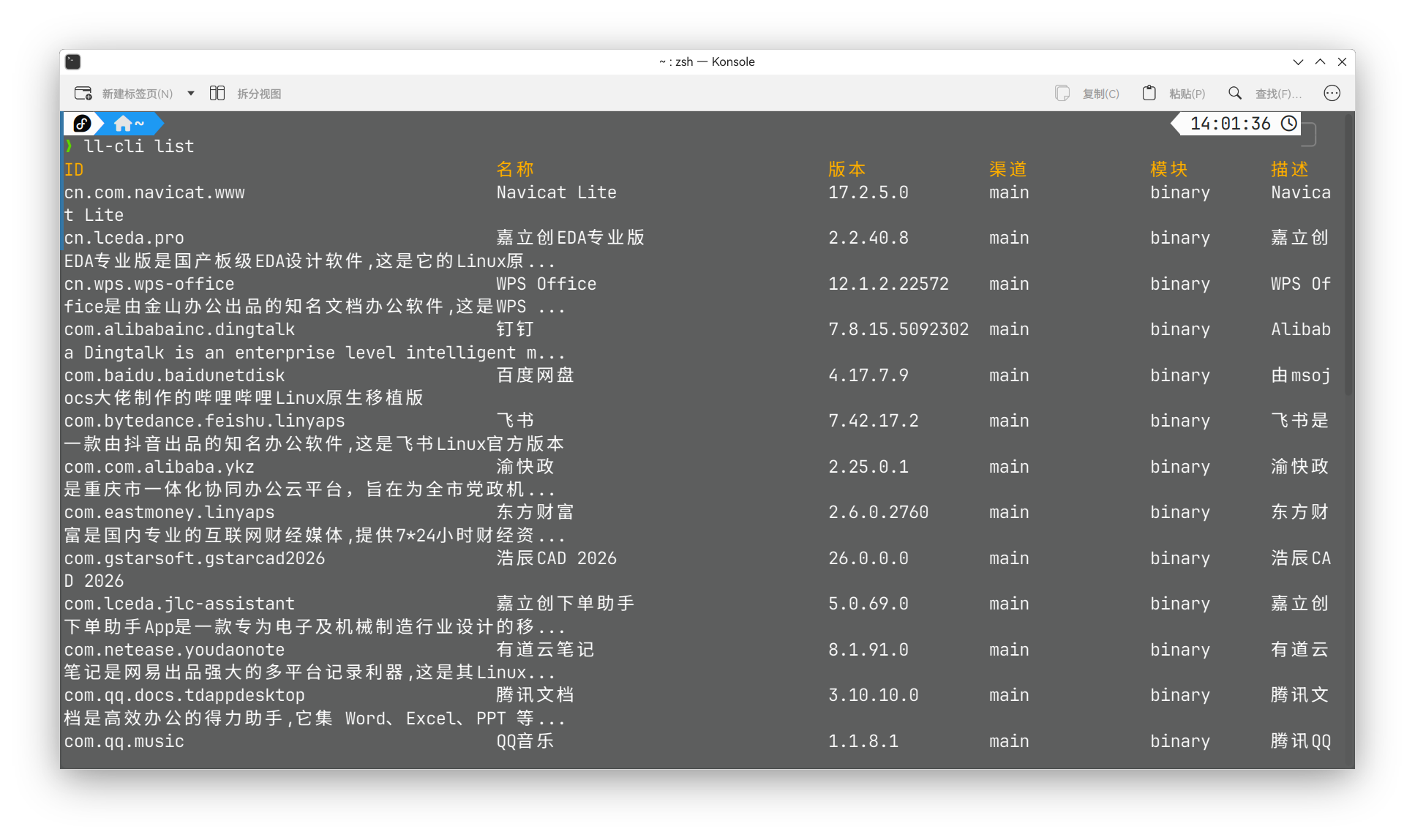Click the WPS Office name cell
This screenshot has height=840, width=1415.
[x=547, y=284]
